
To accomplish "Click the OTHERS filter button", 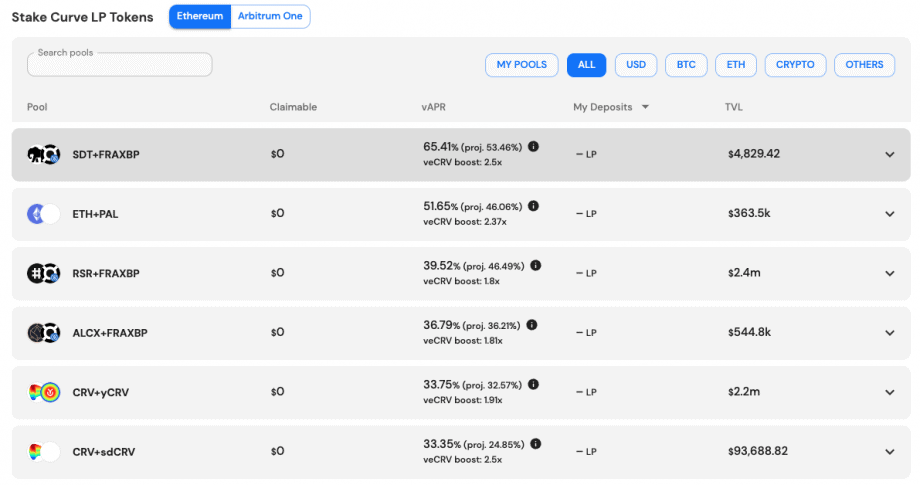I will tap(864, 65).
